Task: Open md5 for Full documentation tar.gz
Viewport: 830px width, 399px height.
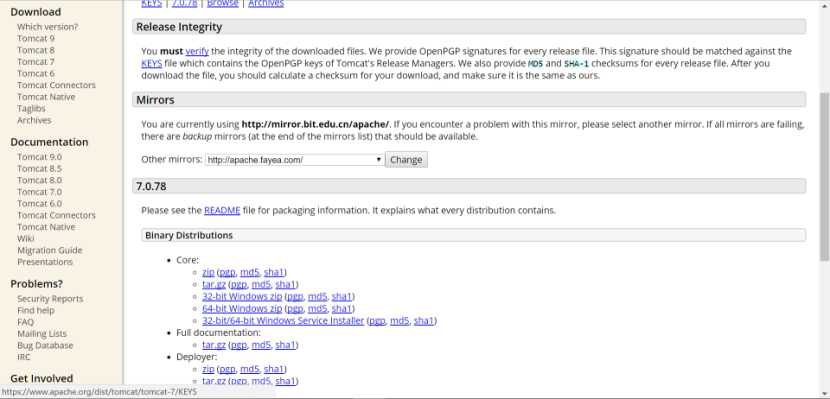Action: click(261, 345)
